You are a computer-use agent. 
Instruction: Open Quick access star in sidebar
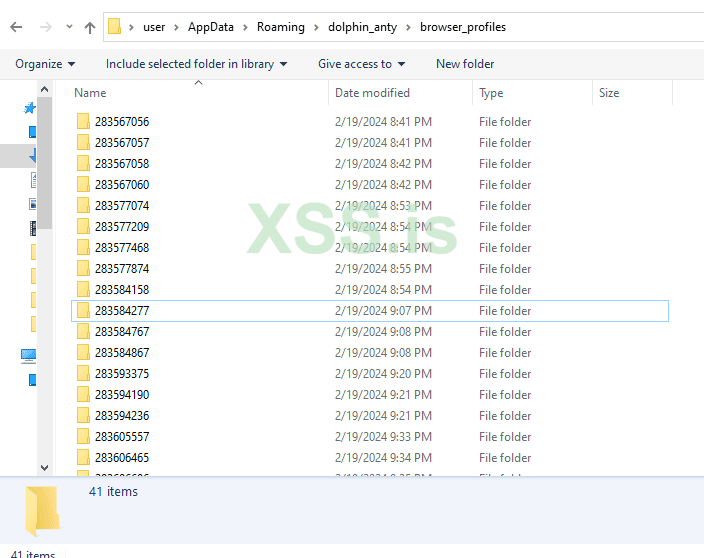[30, 108]
